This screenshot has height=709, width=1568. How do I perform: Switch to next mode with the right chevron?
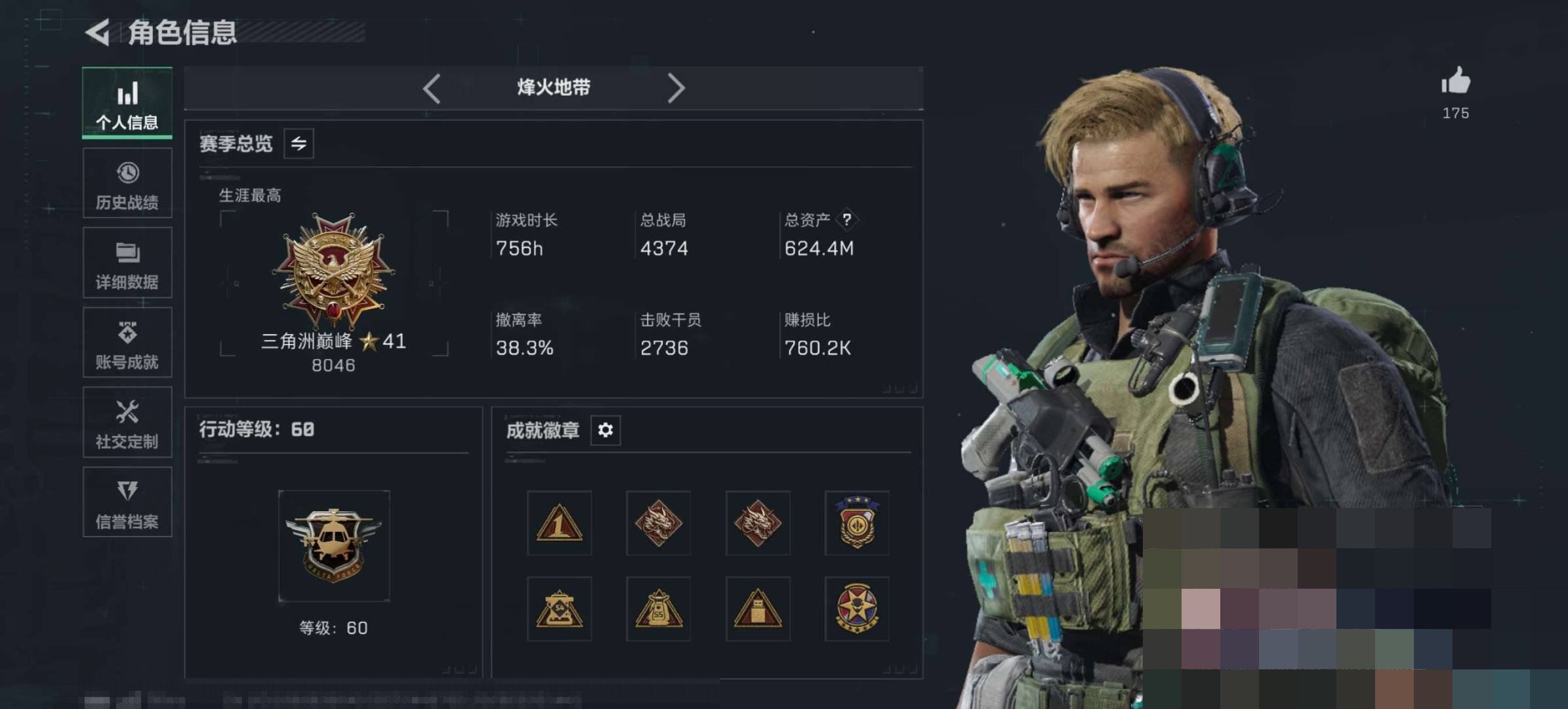point(676,88)
